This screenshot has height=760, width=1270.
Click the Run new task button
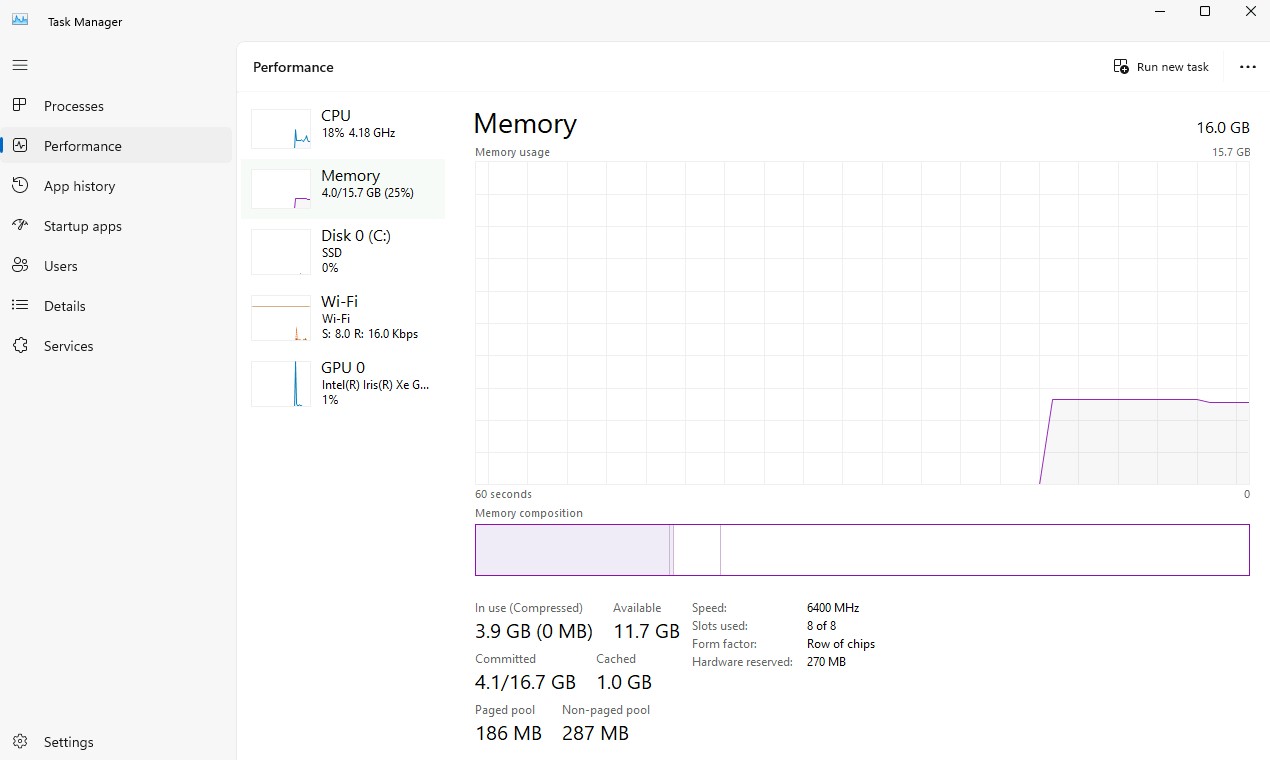(1161, 67)
